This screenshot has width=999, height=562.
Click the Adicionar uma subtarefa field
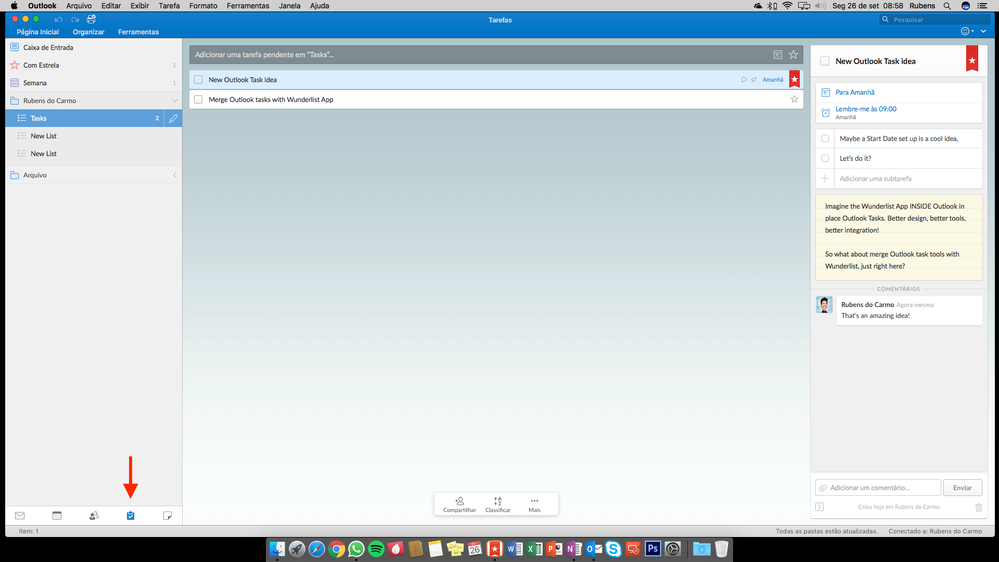coord(898,178)
